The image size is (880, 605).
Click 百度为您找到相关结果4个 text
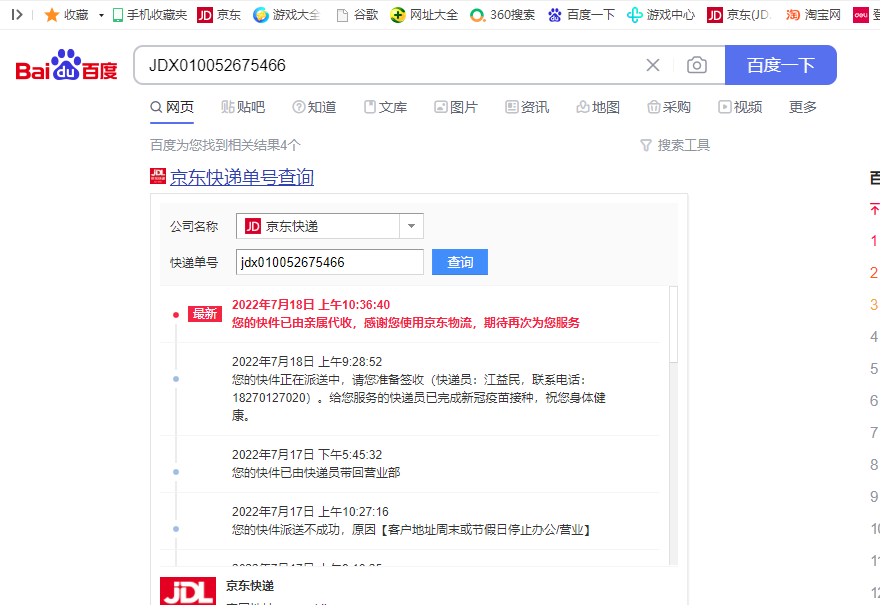[x=226, y=145]
